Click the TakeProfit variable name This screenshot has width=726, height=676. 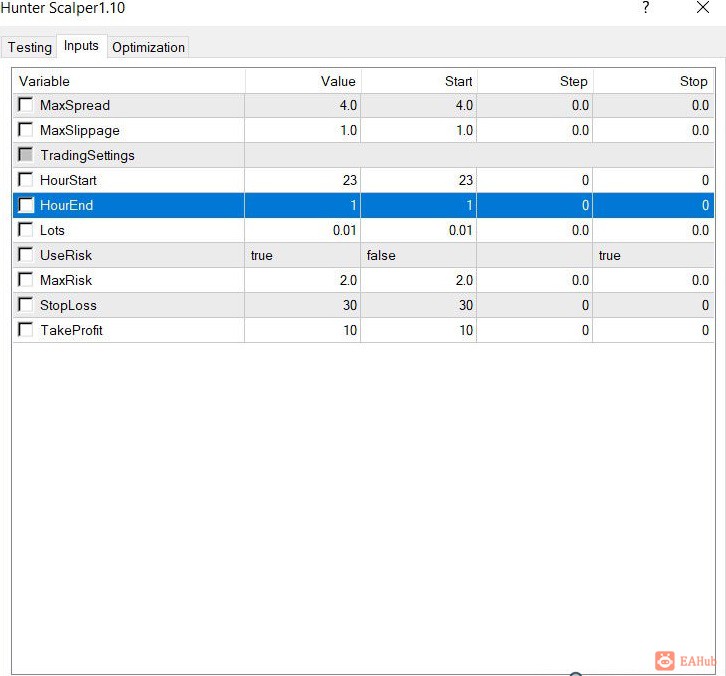71,330
